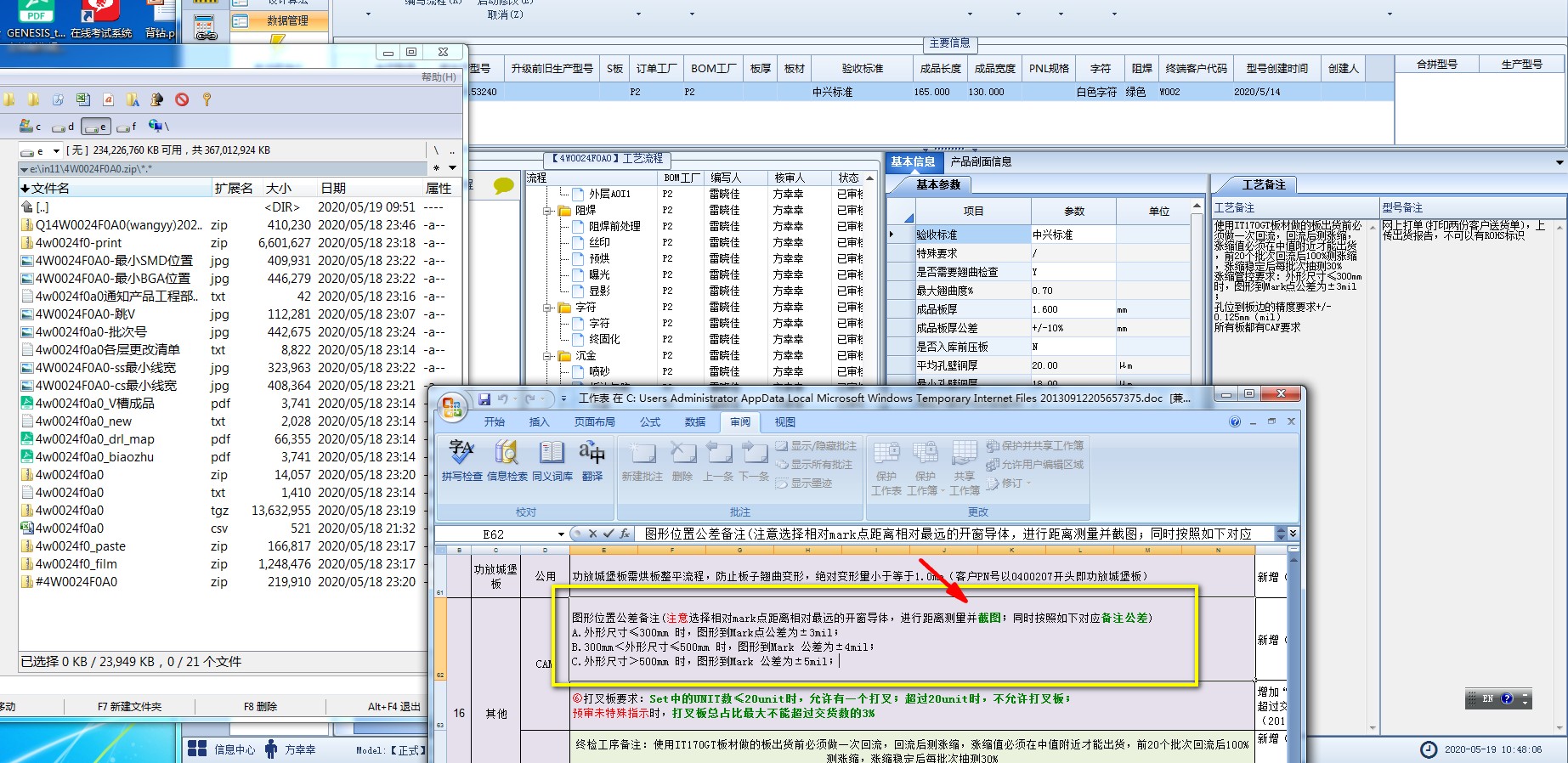Click the F8 删除 button
1568x763 pixels.
click(x=260, y=706)
